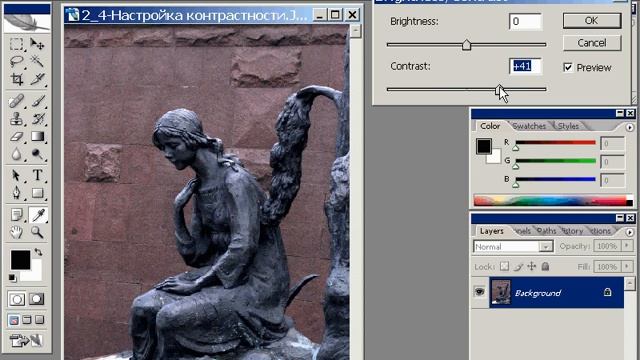640x360 pixels.
Task: Pick a color from the color ramp
Action: coord(550,200)
